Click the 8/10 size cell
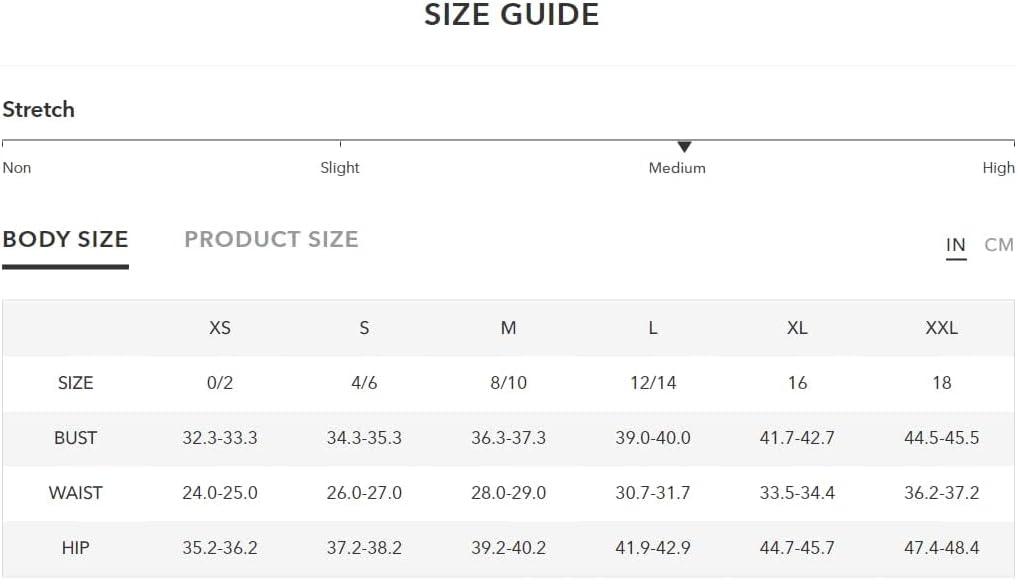 [508, 383]
